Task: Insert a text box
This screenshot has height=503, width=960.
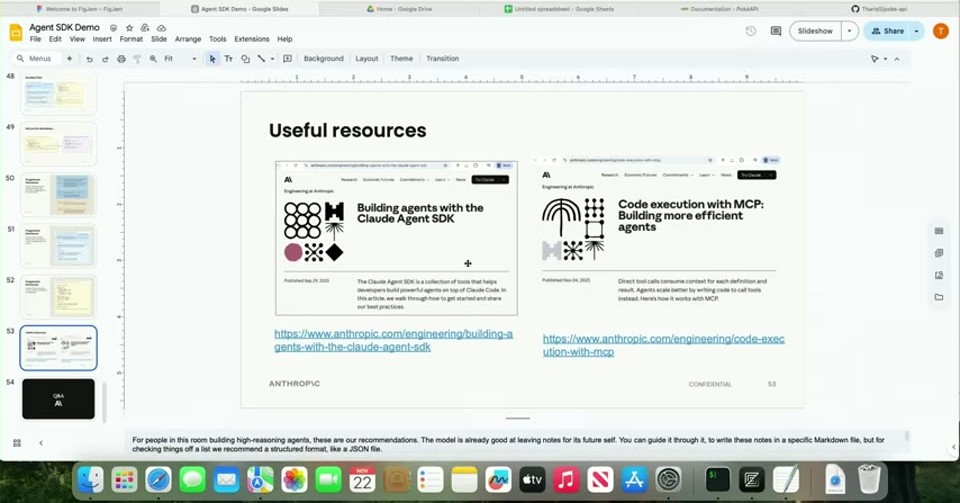Action: [228, 59]
